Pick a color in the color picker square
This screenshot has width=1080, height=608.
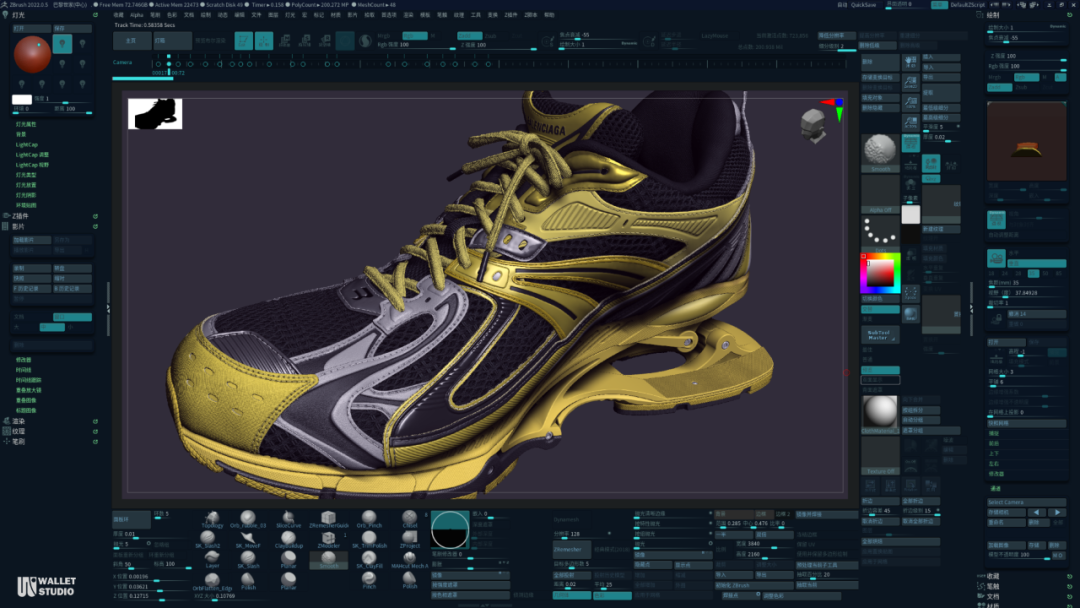click(880, 274)
